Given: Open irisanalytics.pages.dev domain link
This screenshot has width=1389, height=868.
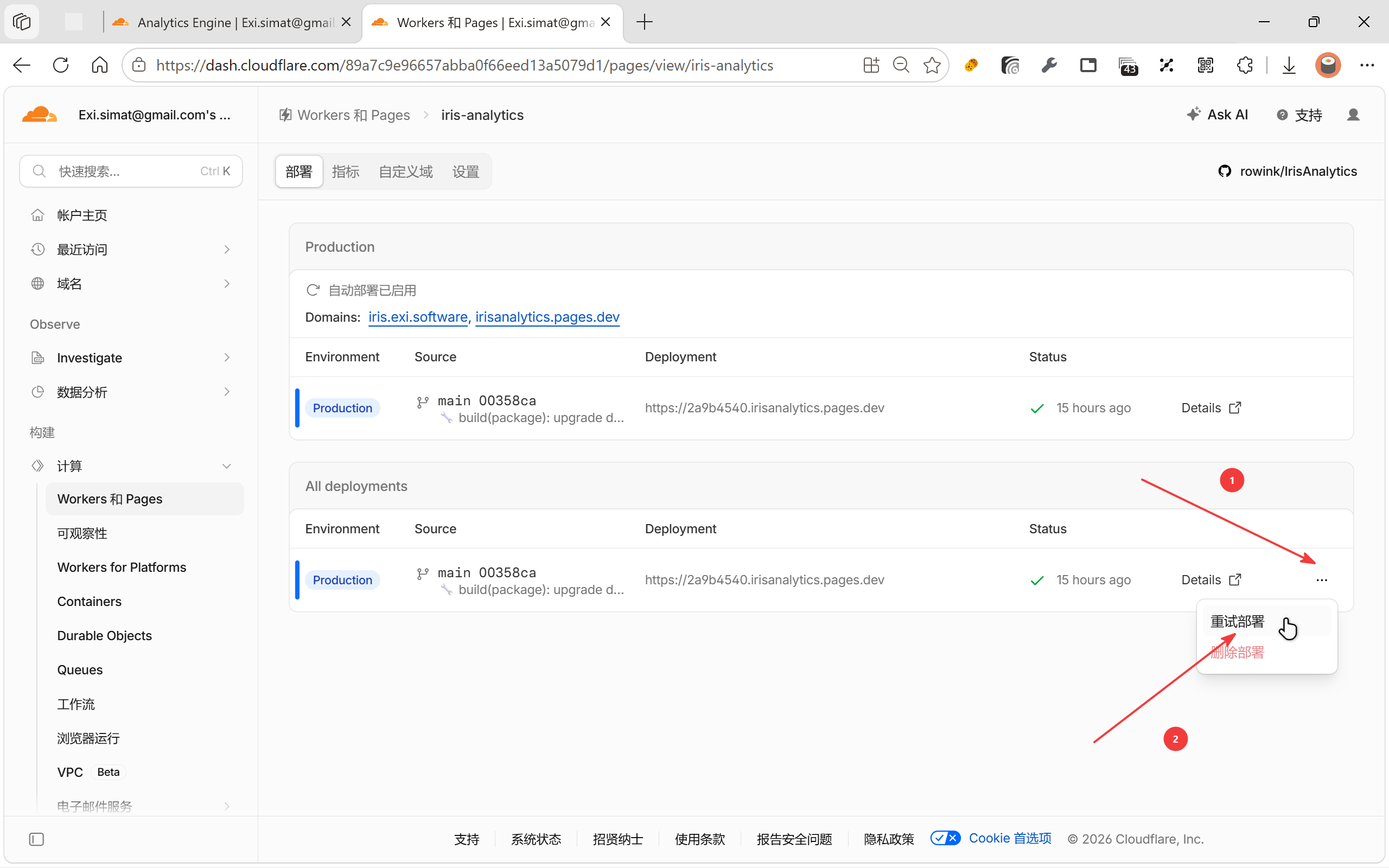Looking at the screenshot, I should pos(547,317).
